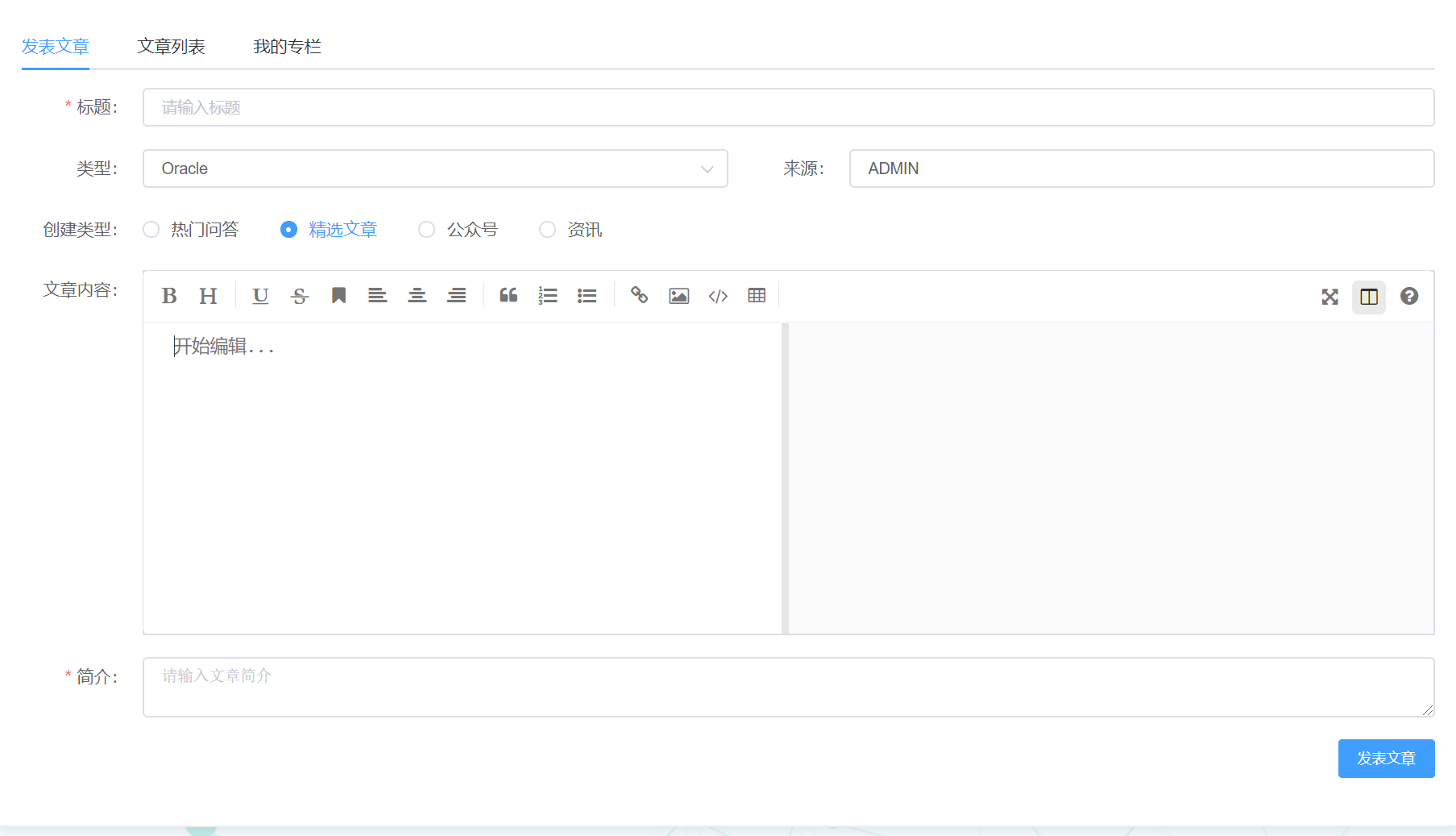Click the bookmark mark icon
The width and height of the screenshot is (1456, 836).
pyautogui.click(x=339, y=296)
